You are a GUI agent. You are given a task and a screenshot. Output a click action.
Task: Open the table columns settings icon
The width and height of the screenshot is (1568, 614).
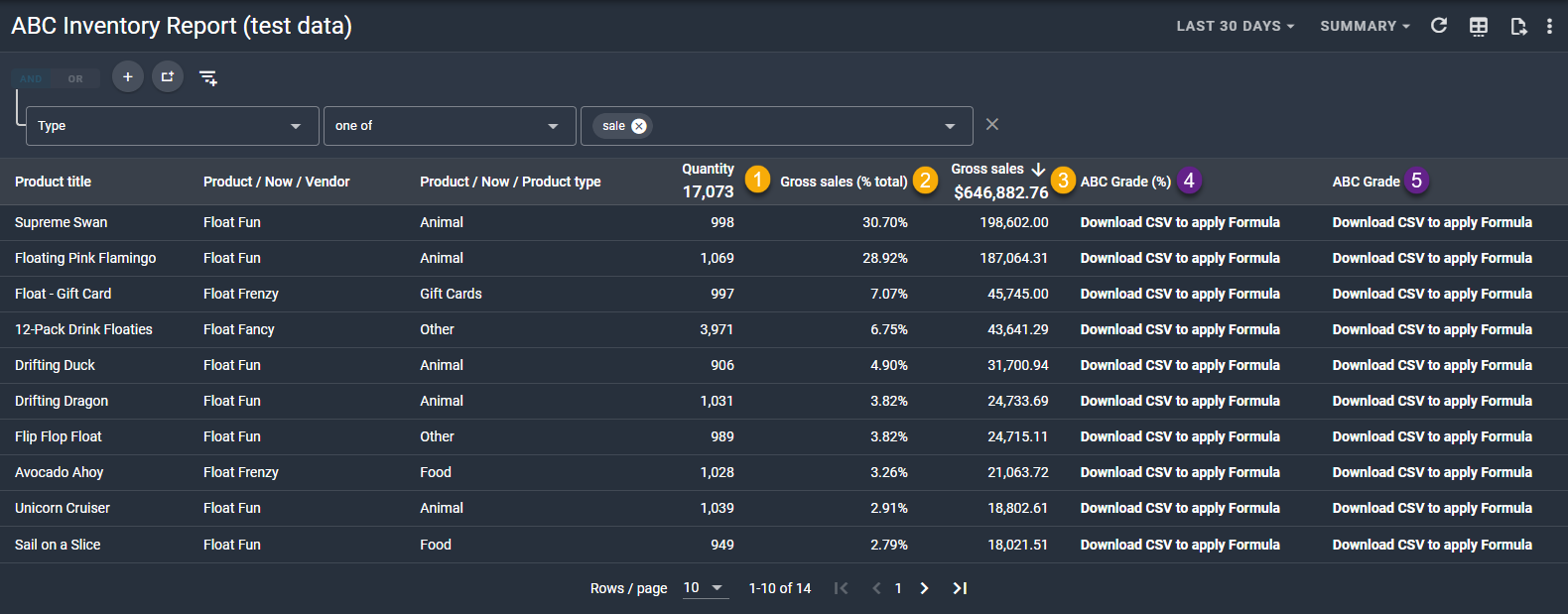coord(1478,26)
